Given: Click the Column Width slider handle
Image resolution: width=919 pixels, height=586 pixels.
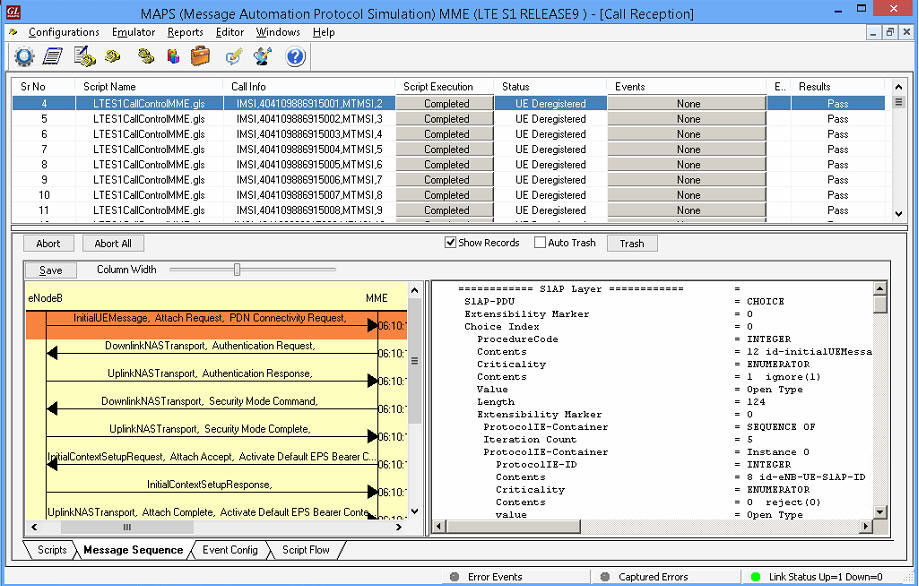Looking at the screenshot, I should [x=237, y=269].
